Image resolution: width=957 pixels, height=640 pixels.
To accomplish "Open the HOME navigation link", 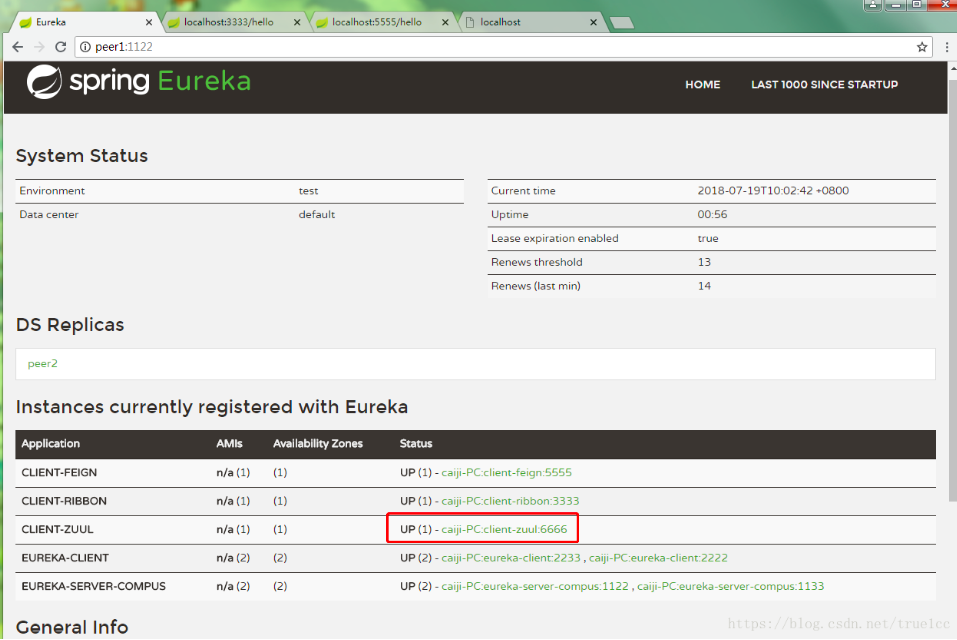I will [702, 85].
